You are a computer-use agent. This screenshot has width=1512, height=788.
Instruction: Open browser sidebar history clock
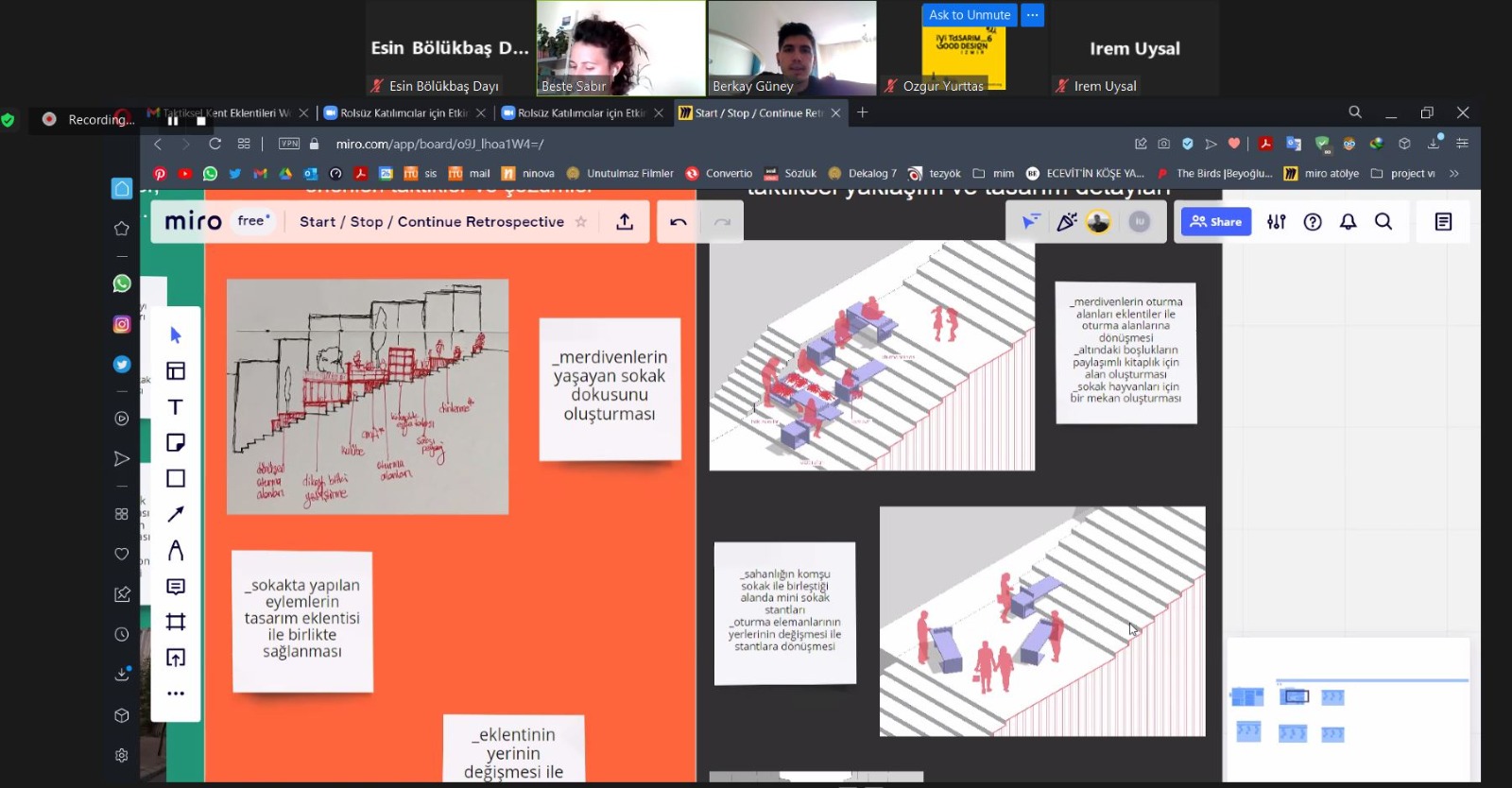click(x=122, y=635)
